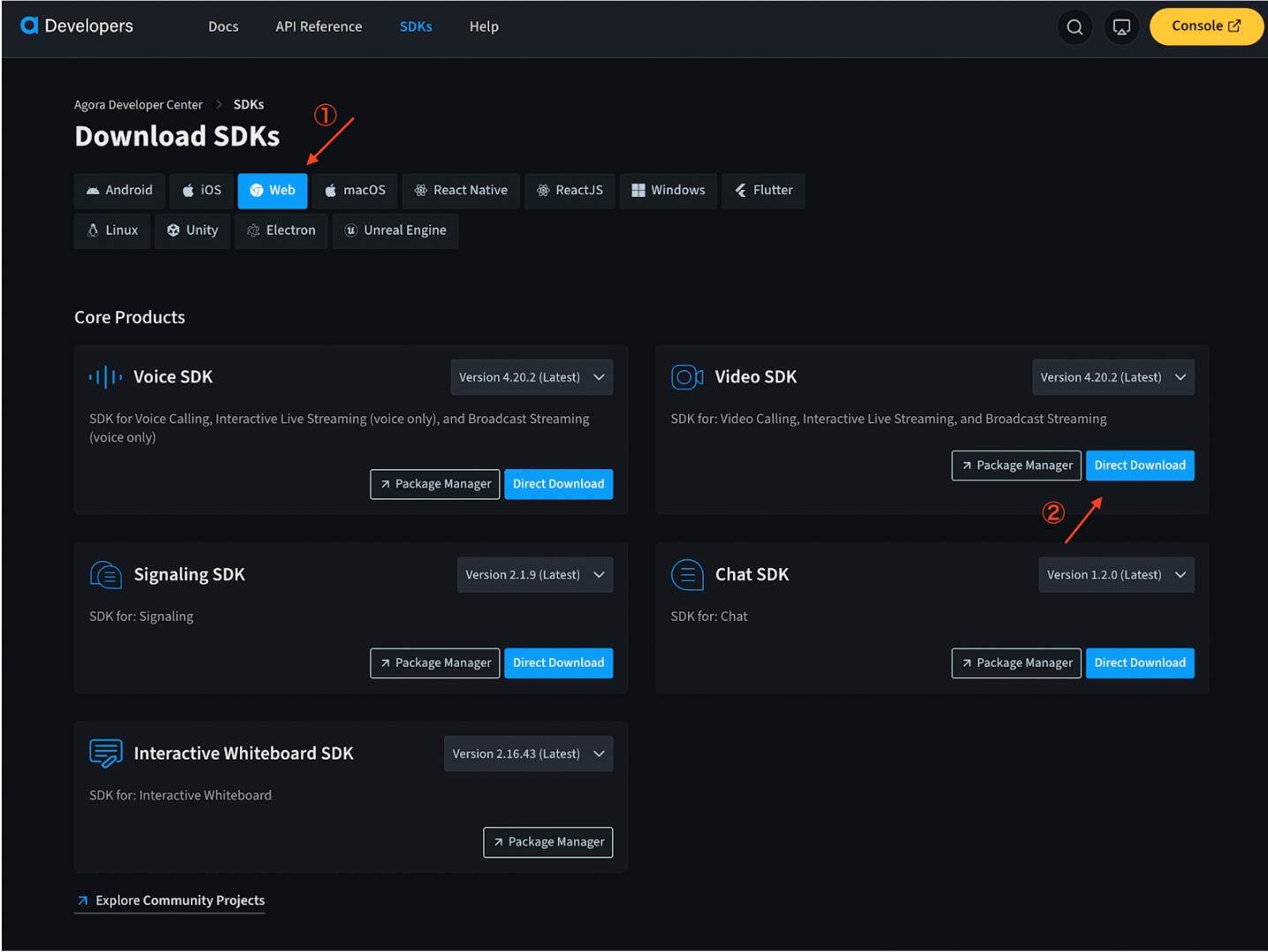
Task: Select the Android platform tab
Action: [119, 190]
